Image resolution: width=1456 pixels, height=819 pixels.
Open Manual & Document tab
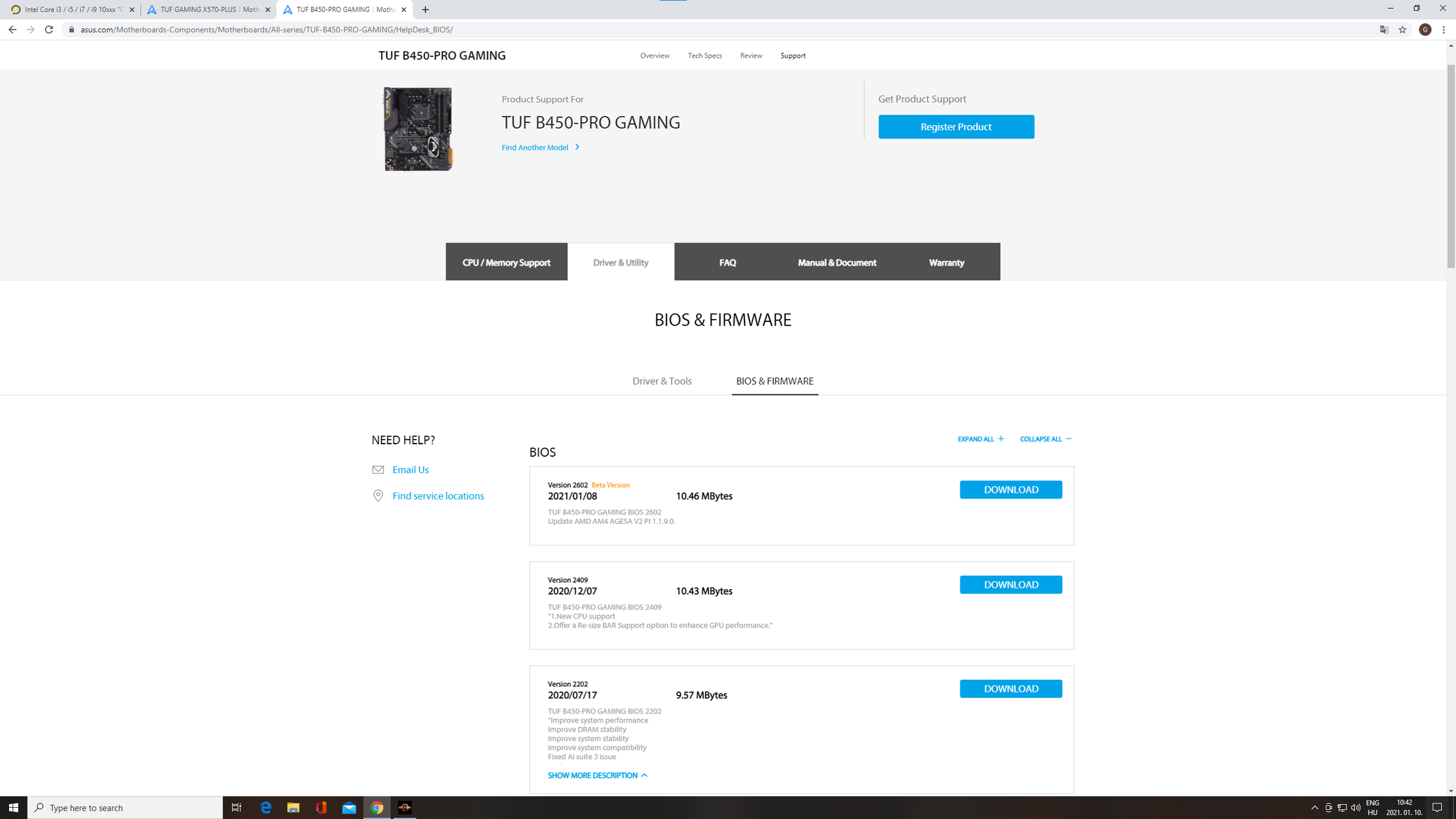coord(837,262)
